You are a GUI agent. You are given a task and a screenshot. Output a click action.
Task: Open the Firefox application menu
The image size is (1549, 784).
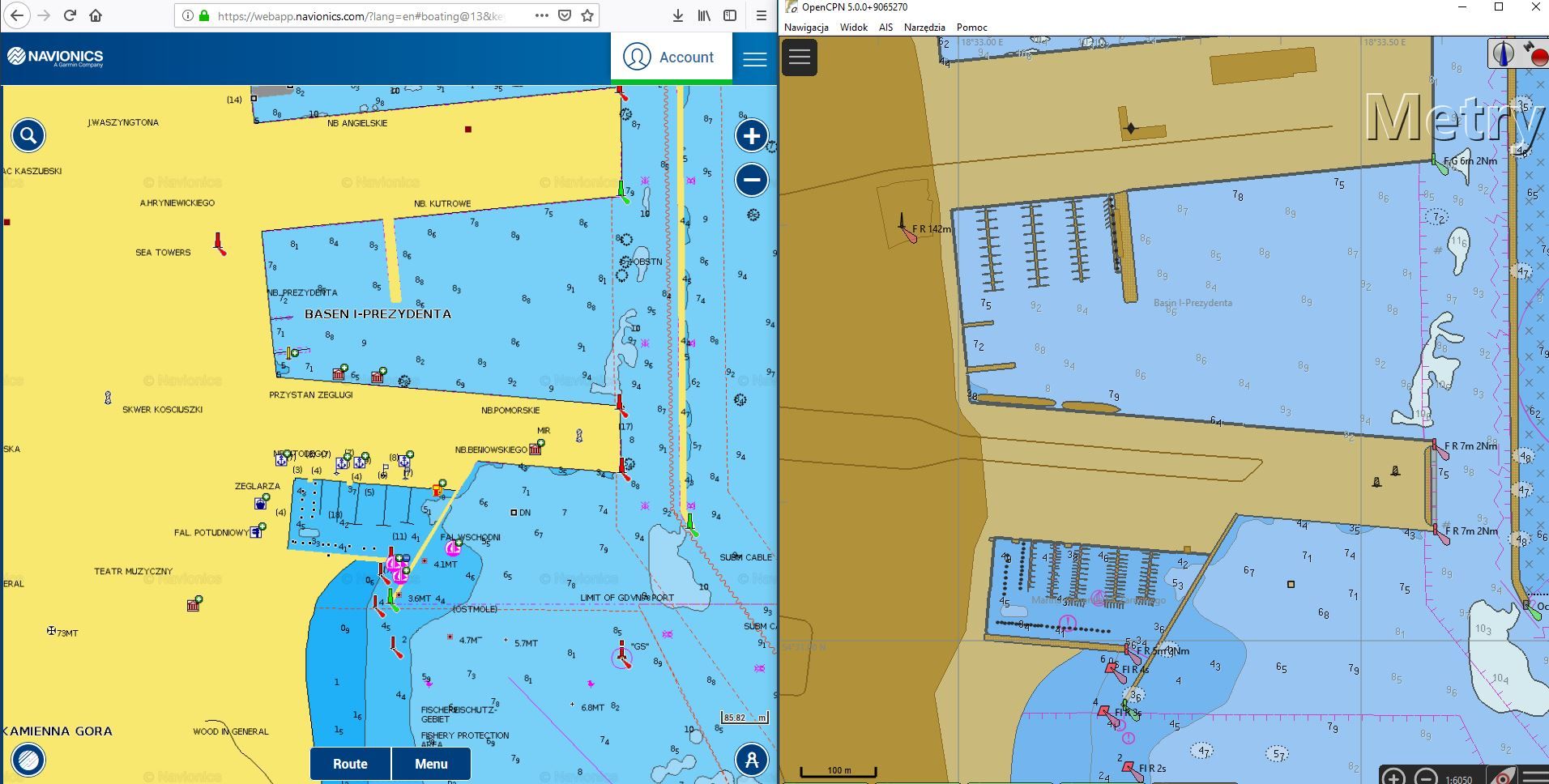pyautogui.click(x=761, y=15)
